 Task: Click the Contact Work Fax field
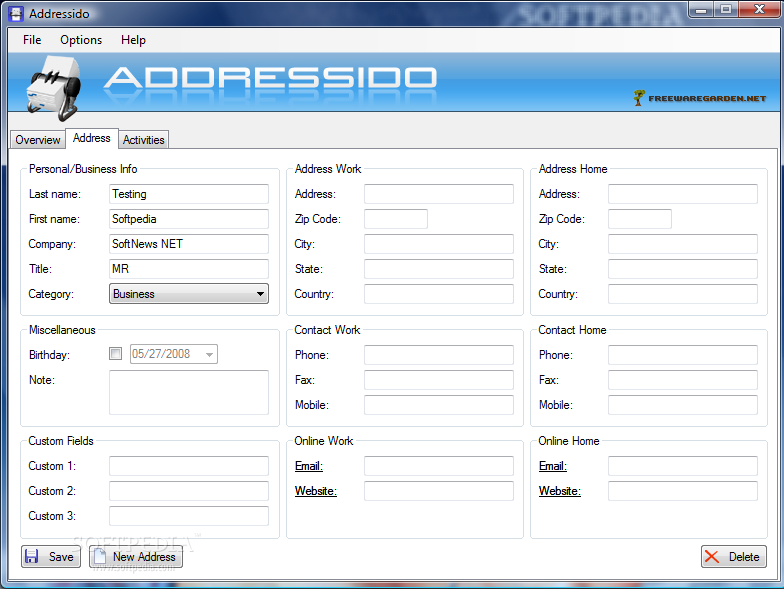point(438,380)
